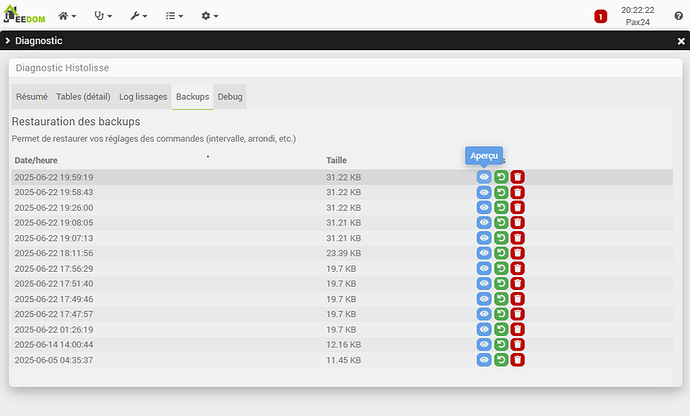The image size is (690, 416).
Task: Switch to the Tables (détail) tab
Action: 83,96
